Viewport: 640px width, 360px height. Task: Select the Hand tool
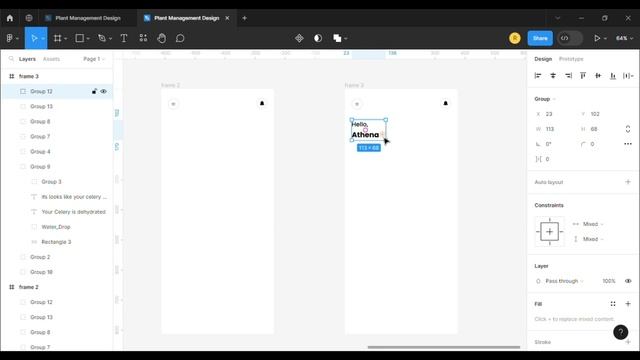pyautogui.click(x=162, y=38)
